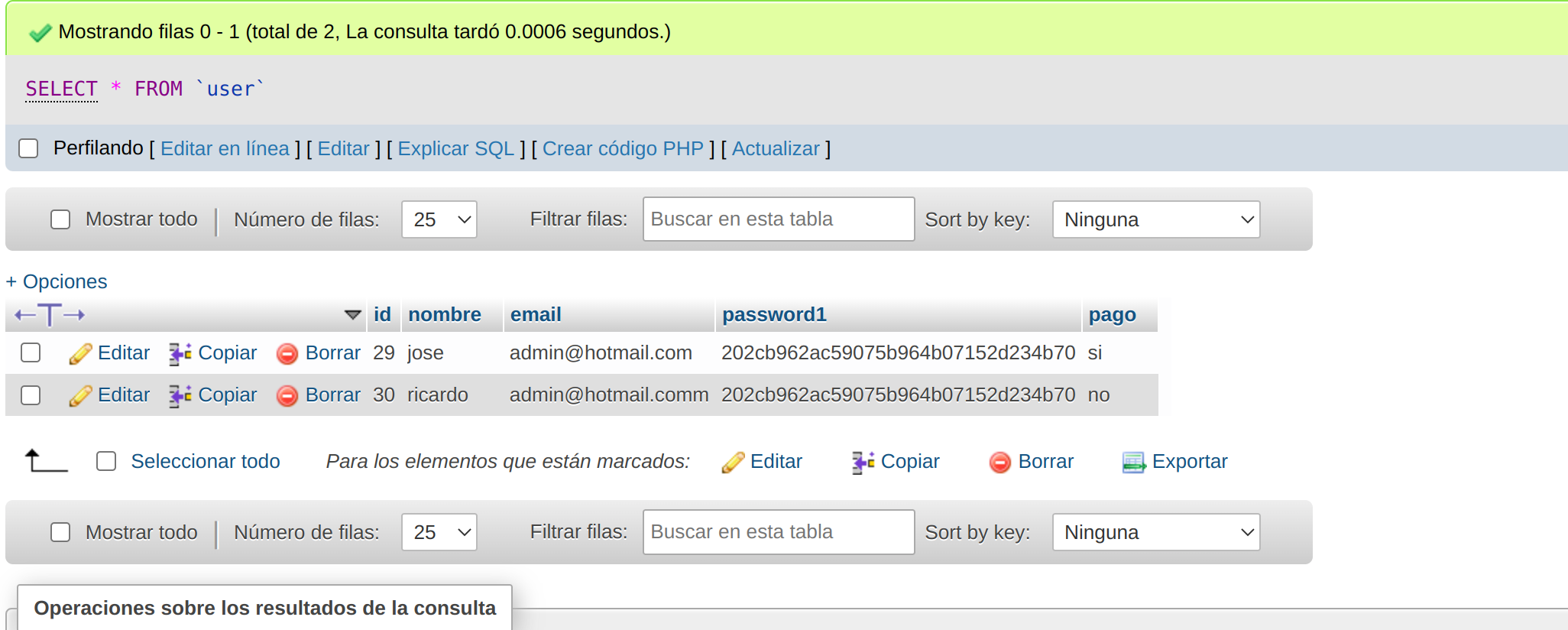Click the SELECT keyword in the query
The image size is (1568, 630).
[x=61, y=89]
